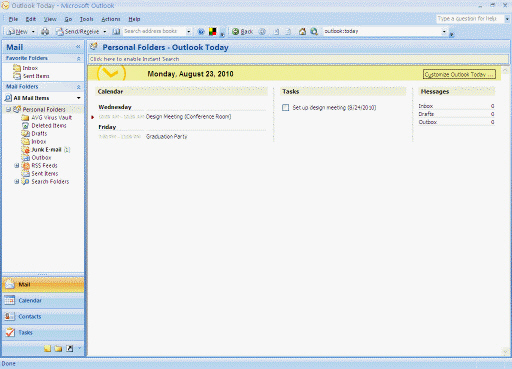Open the Send/Receive dropdown arrow
This screenshot has width=512, height=369.
[x=104, y=32]
